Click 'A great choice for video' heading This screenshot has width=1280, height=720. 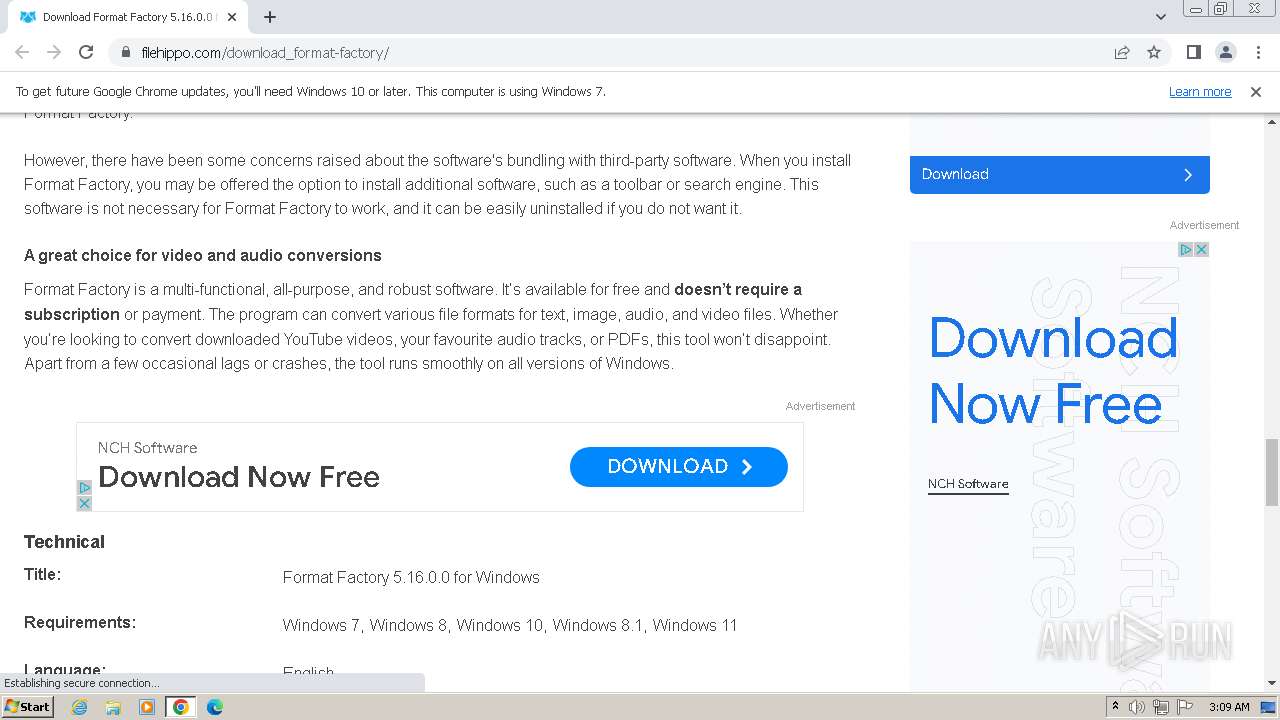[203, 255]
